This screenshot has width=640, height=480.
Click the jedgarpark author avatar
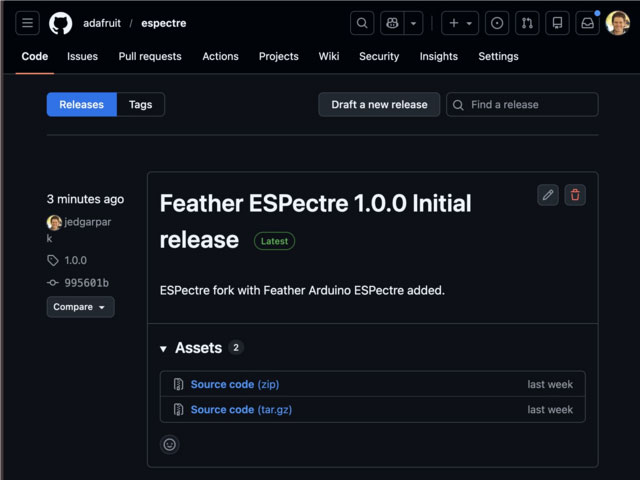click(x=54, y=222)
